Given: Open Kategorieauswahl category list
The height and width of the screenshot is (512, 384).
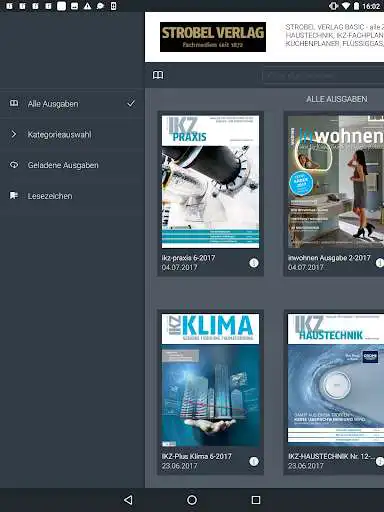Looking at the screenshot, I should pos(72,134).
